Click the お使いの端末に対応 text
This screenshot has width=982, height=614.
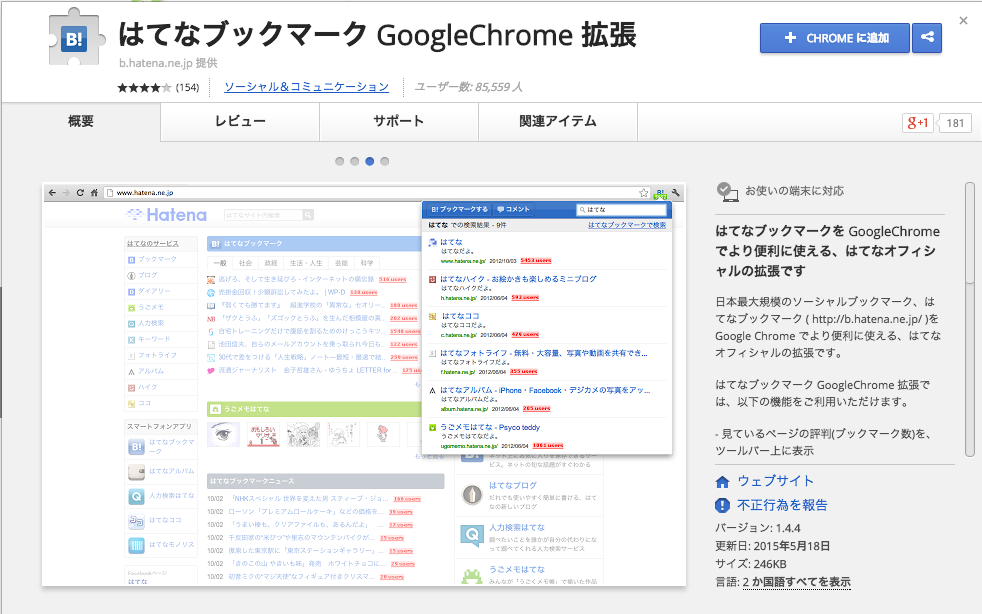coord(794,191)
